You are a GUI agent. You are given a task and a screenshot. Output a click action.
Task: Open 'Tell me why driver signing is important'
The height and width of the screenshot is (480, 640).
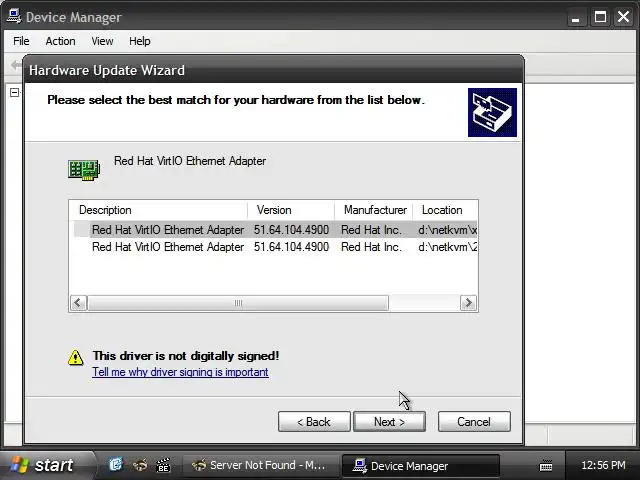click(x=180, y=372)
